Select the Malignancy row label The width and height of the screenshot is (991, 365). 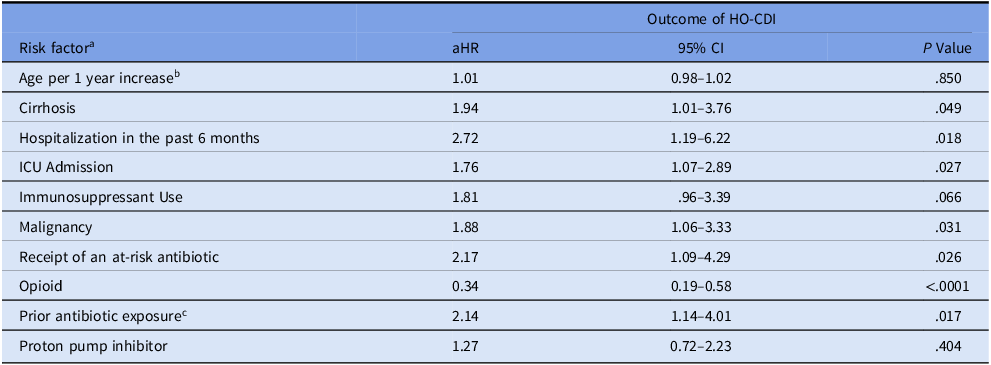click(48, 227)
